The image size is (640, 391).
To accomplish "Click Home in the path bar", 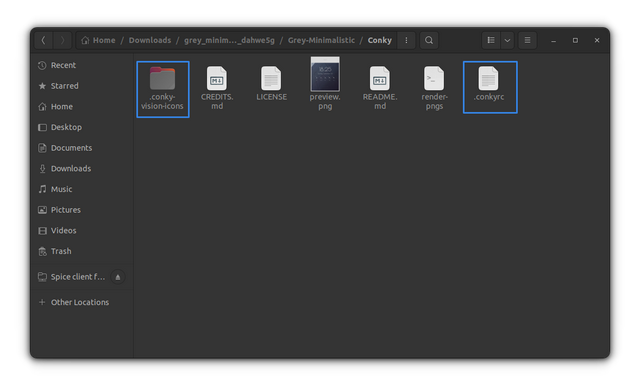I will (x=98, y=40).
